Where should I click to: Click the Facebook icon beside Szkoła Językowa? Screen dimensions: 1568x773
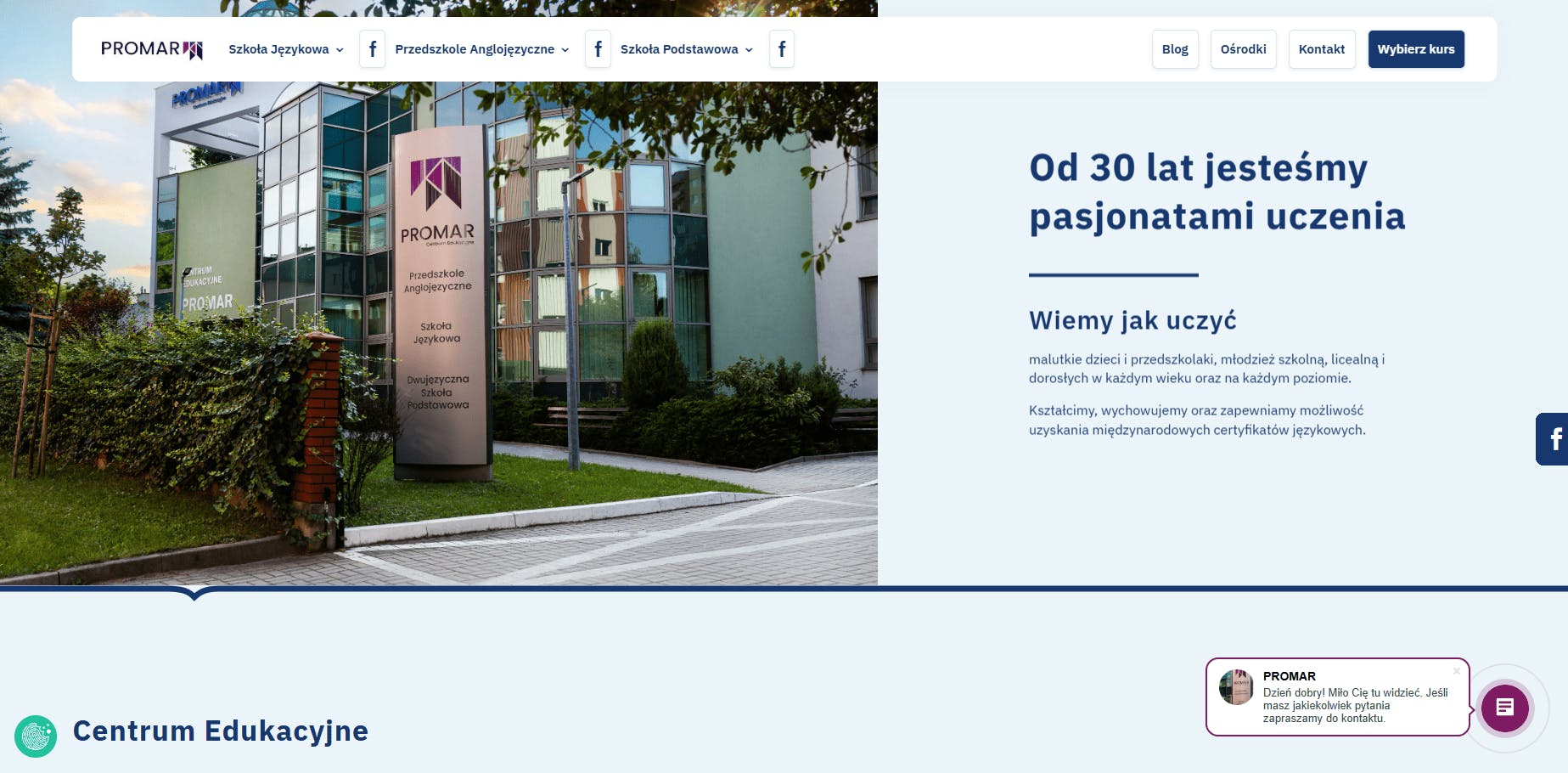tap(372, 49)
